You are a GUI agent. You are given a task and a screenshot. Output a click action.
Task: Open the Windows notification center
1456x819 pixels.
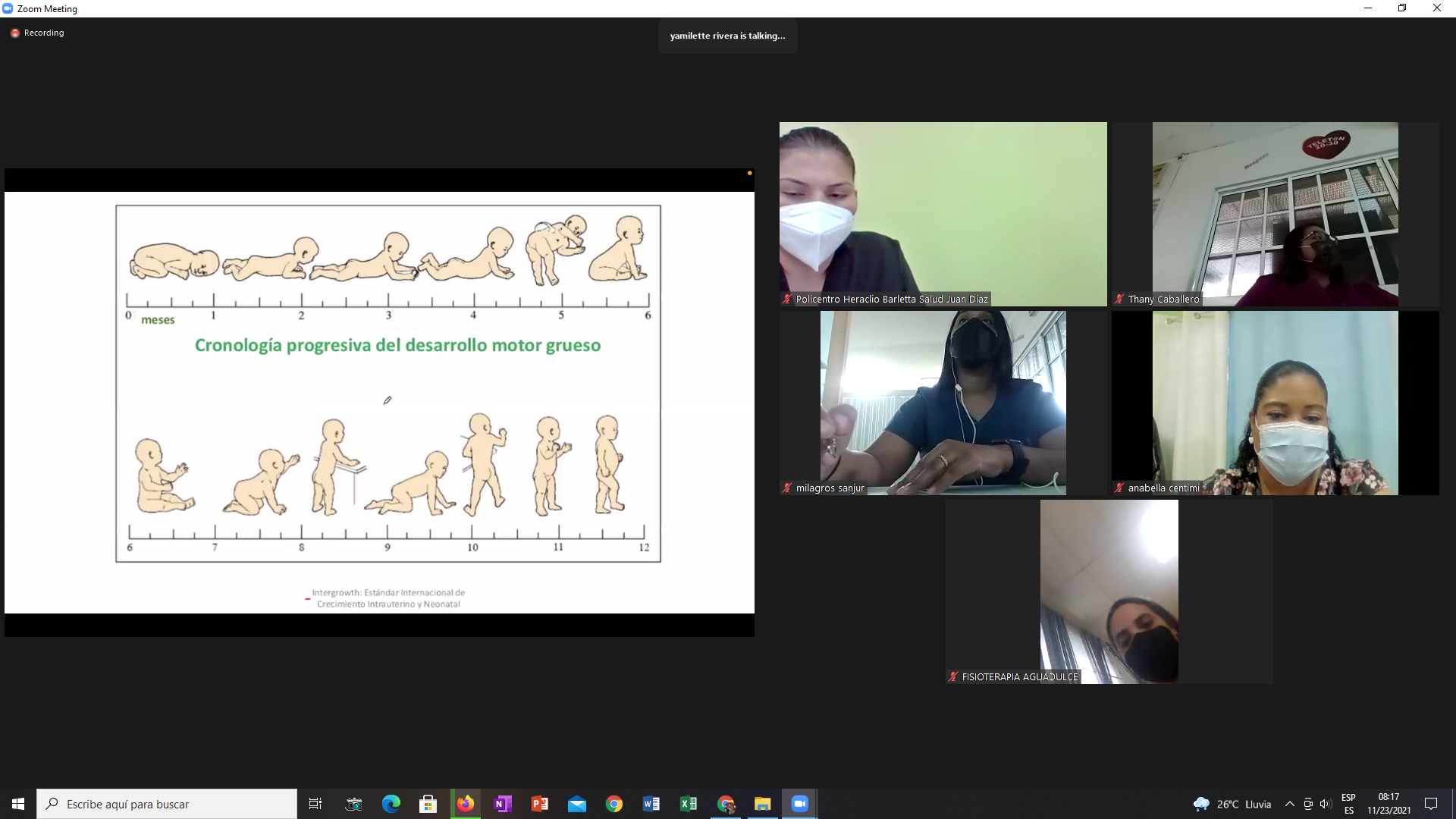coord(1431,804)
